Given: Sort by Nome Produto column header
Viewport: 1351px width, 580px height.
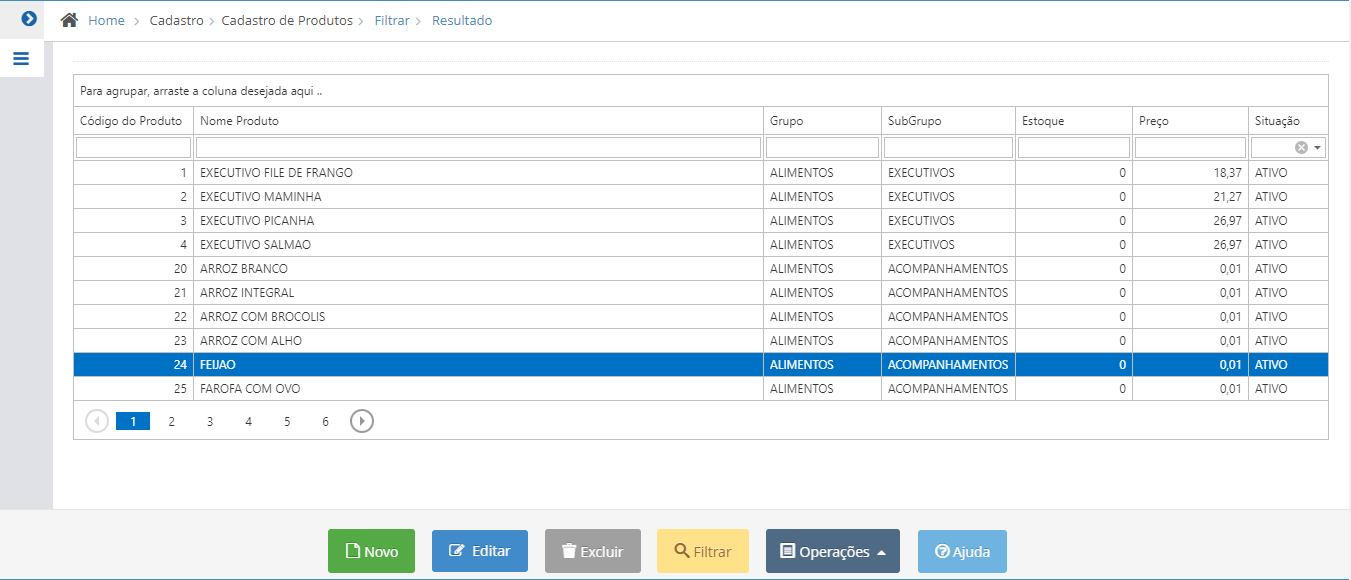Looking at the screenshot, I should [x=478, y=121].
